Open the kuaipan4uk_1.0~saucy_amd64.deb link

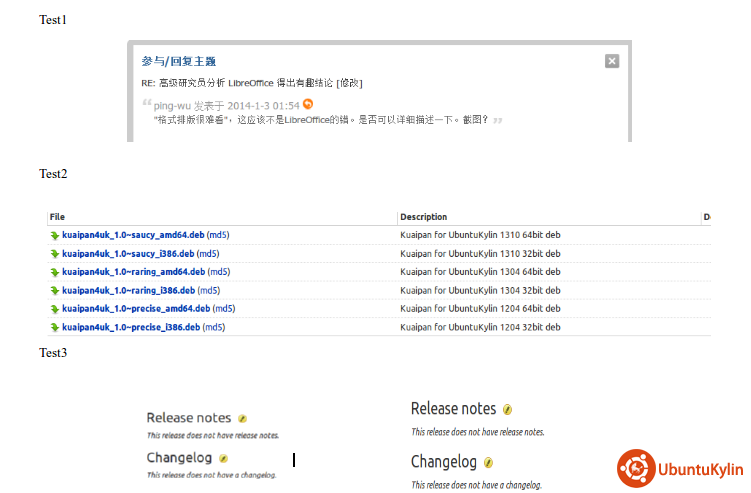(x=133, y=235)
